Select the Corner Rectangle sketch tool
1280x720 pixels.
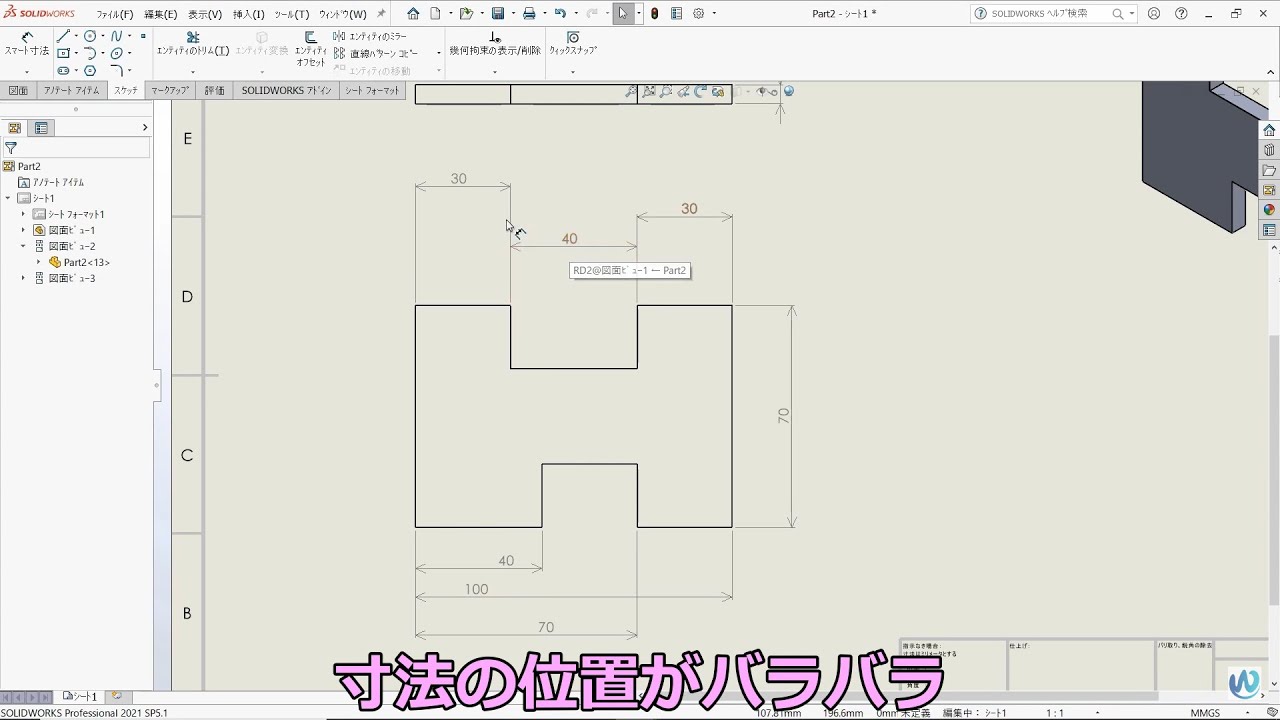coord(63,53)
